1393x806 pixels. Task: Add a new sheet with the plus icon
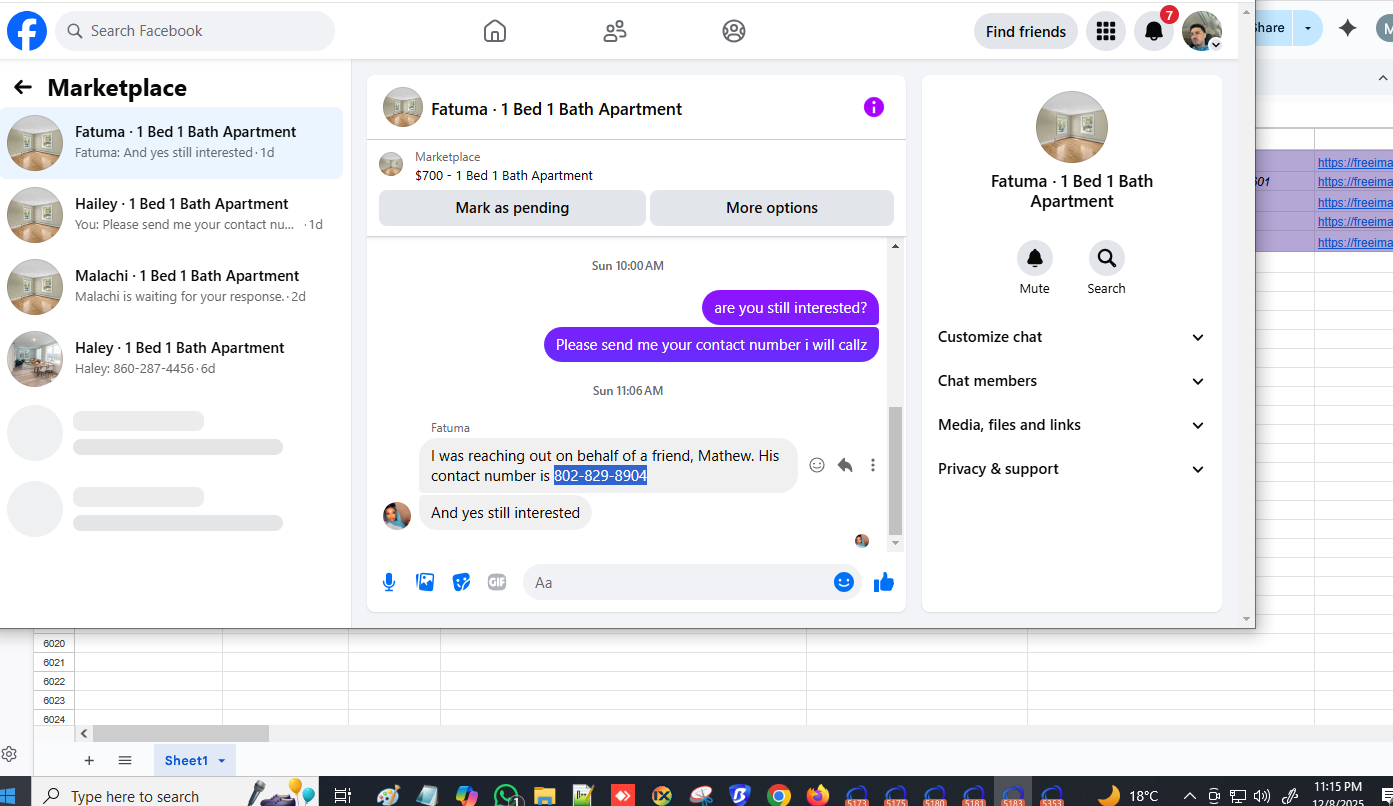(x=89, y=761)
